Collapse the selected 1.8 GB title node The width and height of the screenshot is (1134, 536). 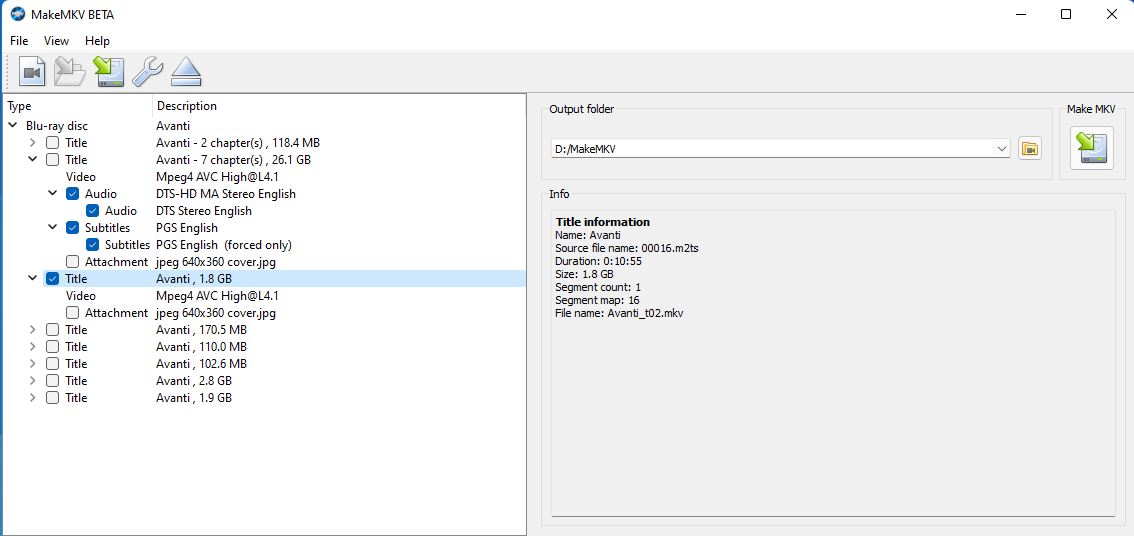[x=33, y=278]
